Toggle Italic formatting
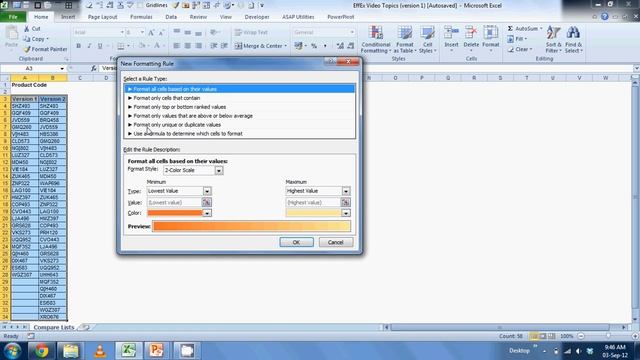The height and width of the screenshot is (360, 640). [x=89, y=46]
